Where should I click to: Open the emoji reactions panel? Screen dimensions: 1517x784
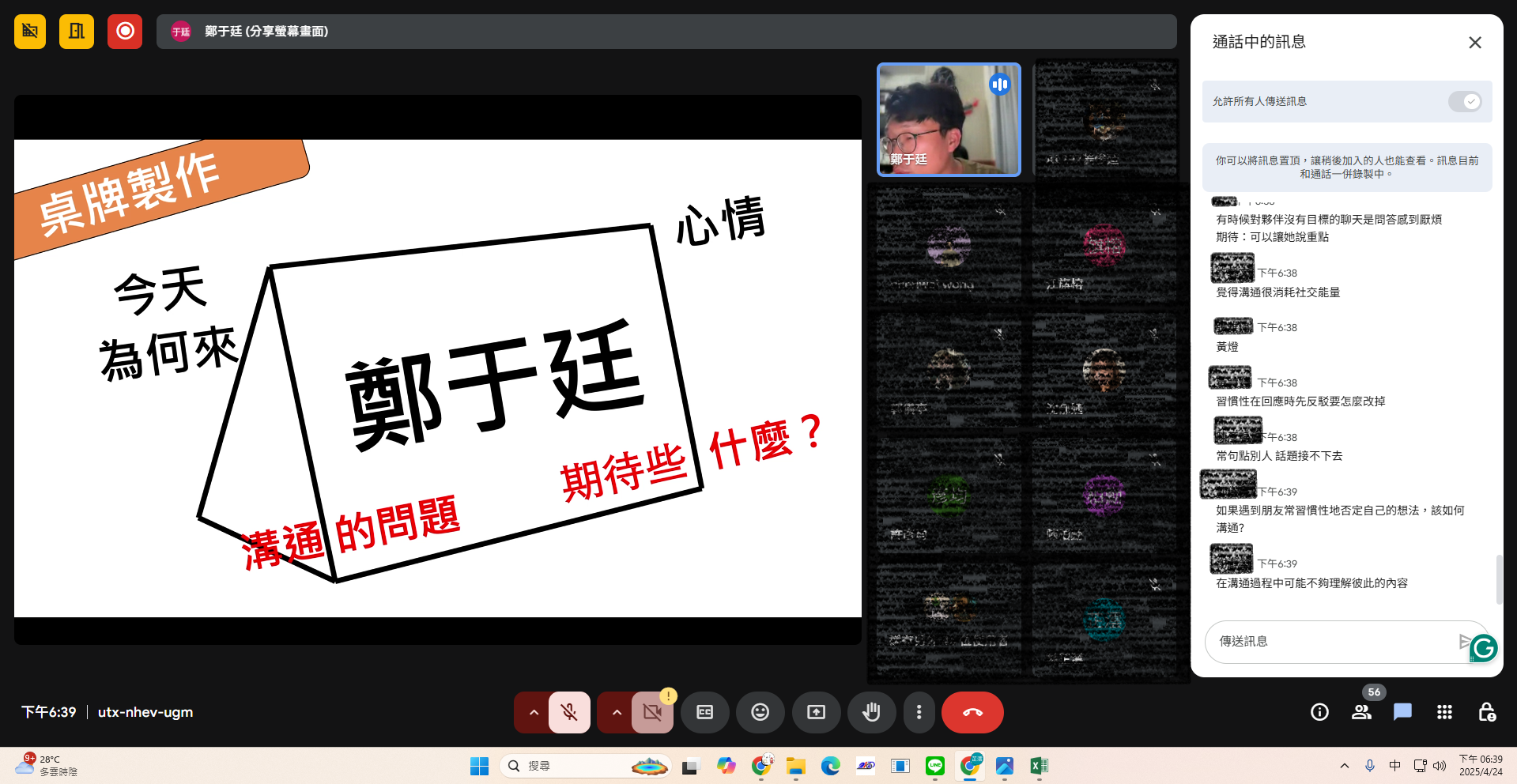coord(760,712)
